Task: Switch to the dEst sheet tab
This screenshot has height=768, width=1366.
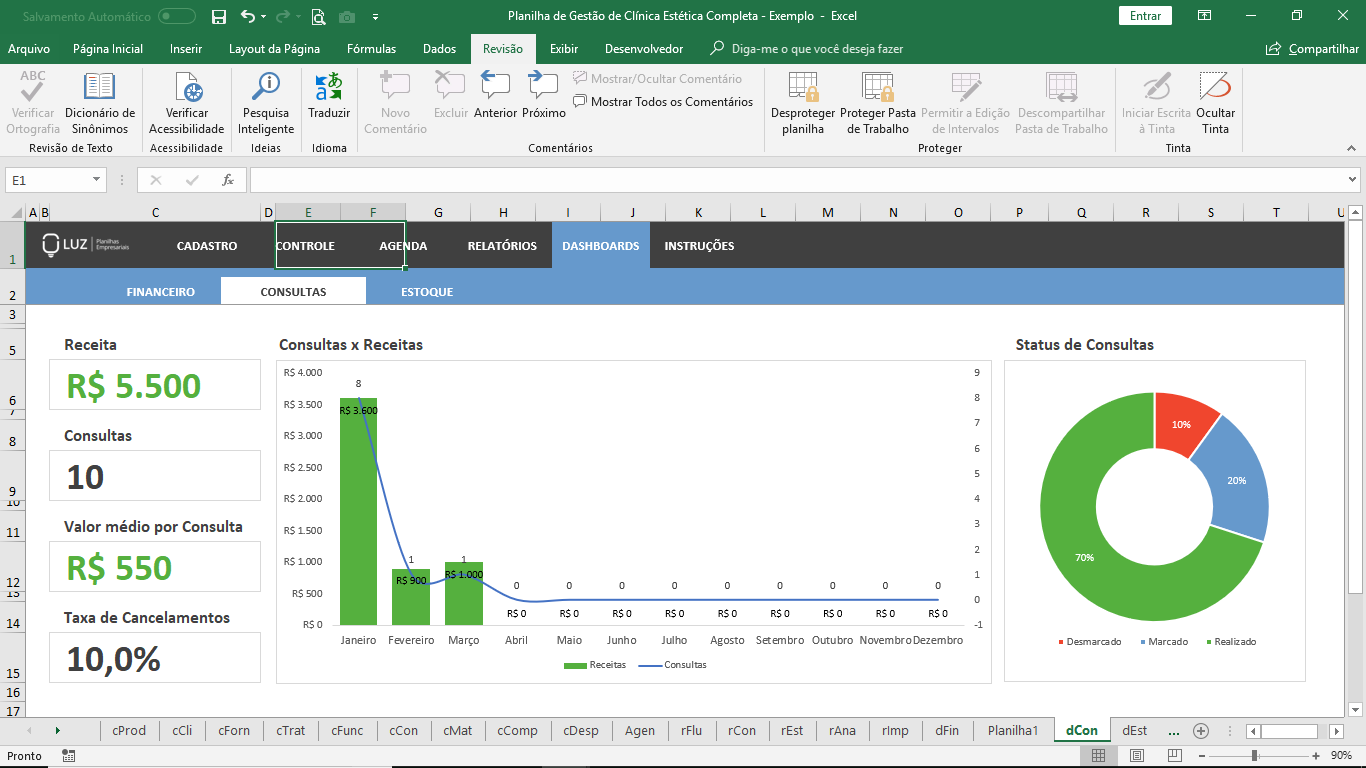Action: tap(1134, 730)
